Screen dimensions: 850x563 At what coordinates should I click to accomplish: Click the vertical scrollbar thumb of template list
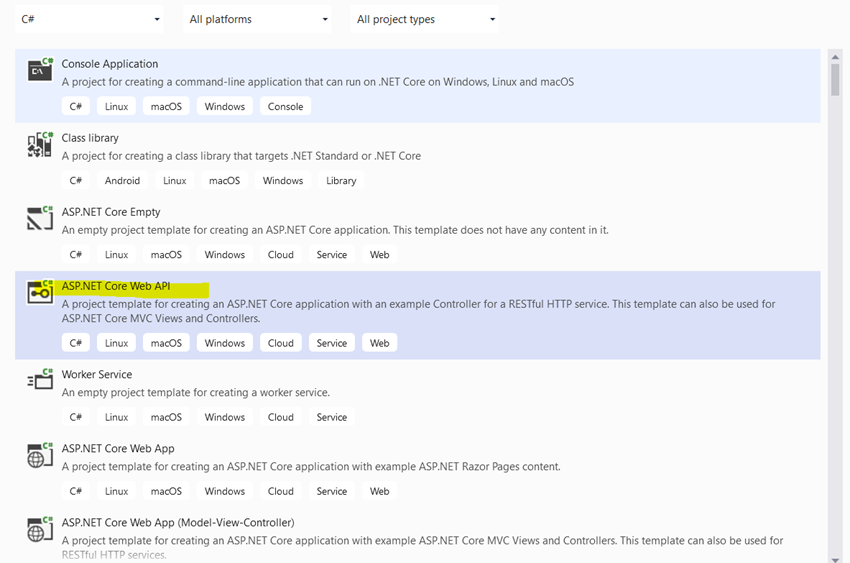835,80
